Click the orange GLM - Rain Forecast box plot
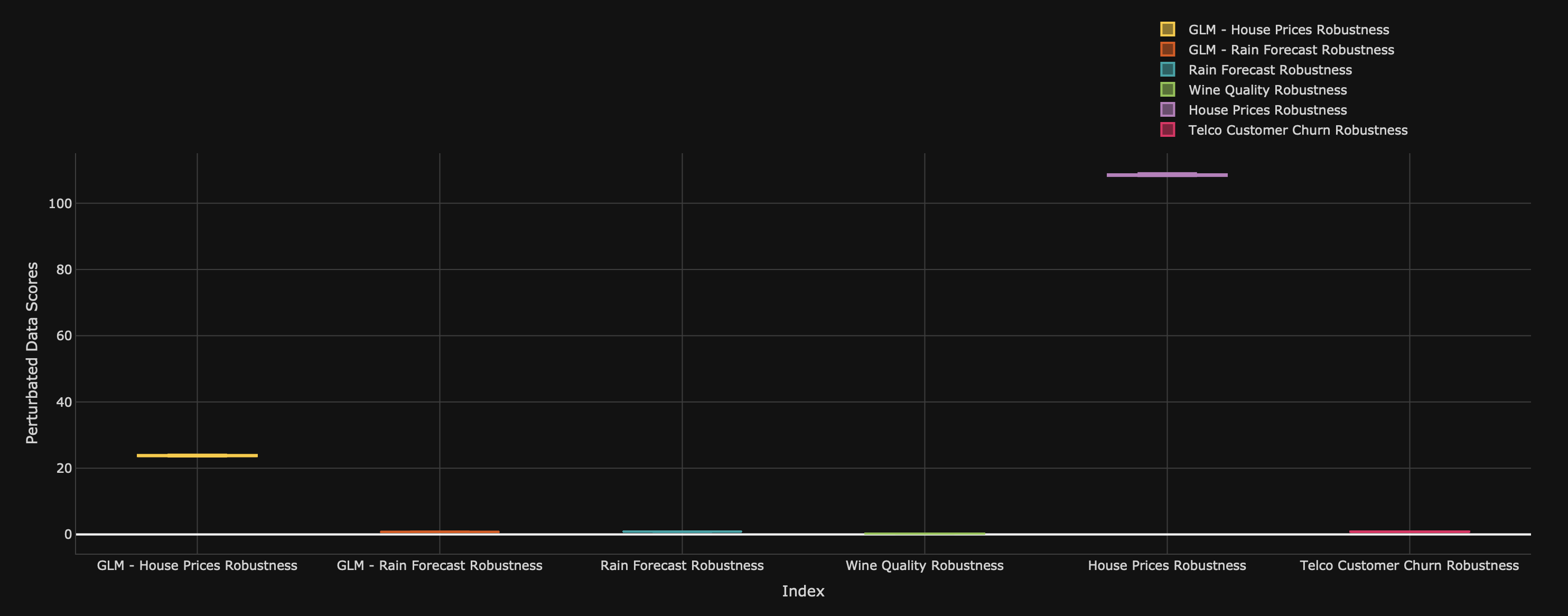Image resolution: width=1568 pixels, height=616 pixels. click(440, 531)
